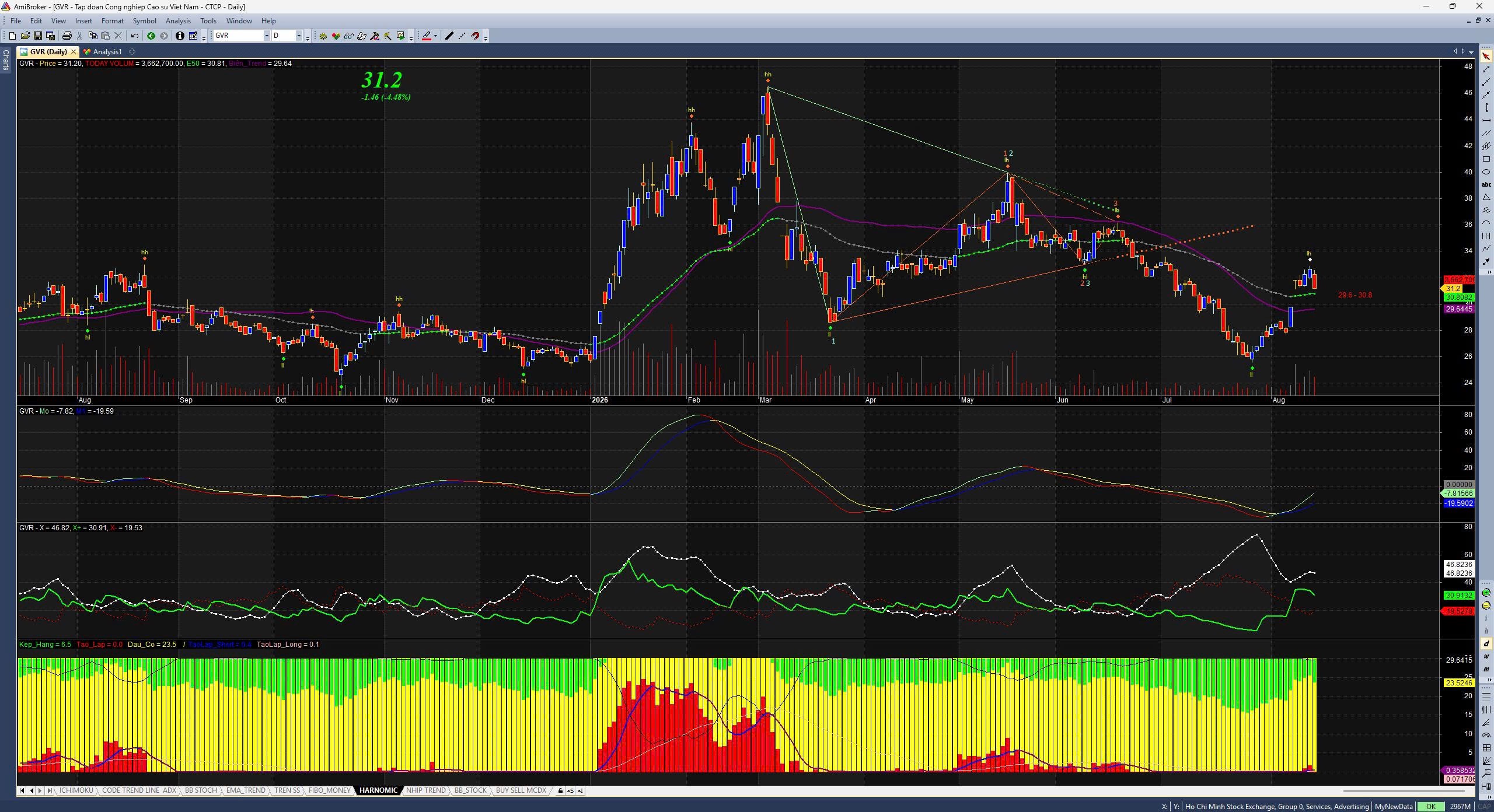Screen dimensions: 1494x812
Task: Open the Symbol menu
Action: 144,21
